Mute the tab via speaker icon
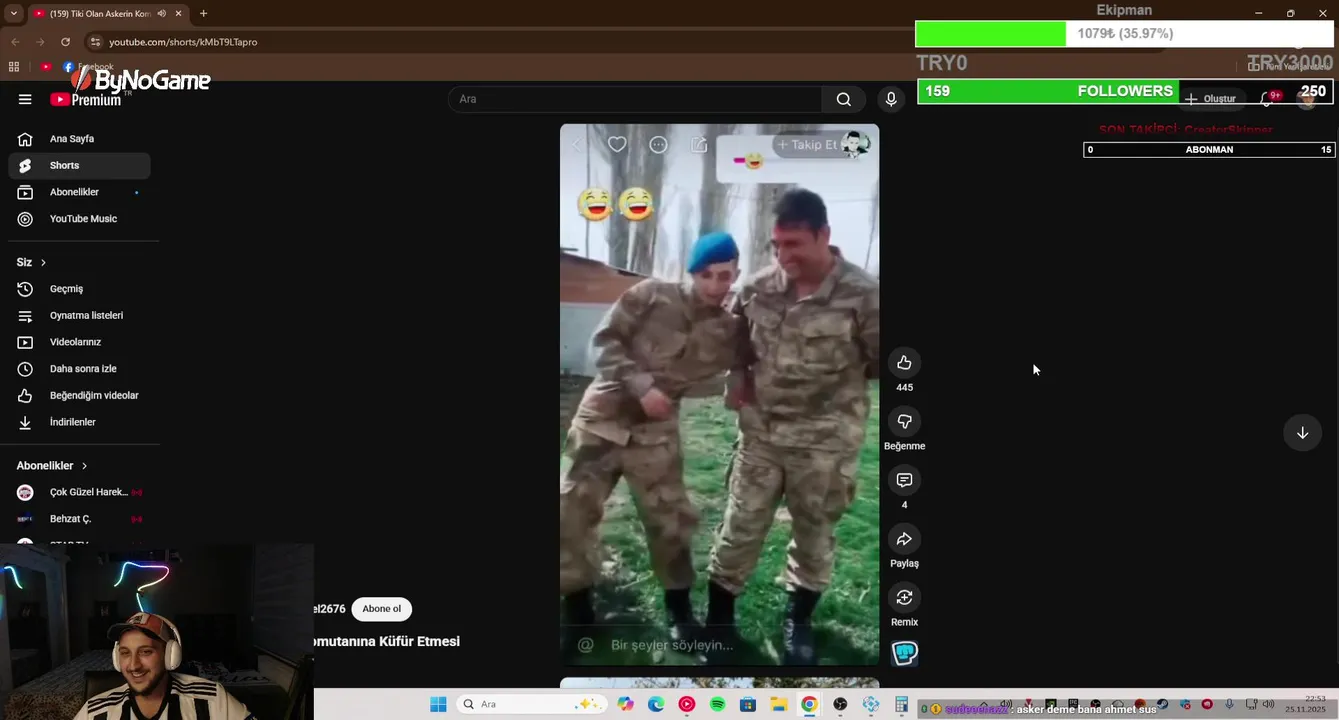Screen dimensions: 1339x720 tap(161, 14)
